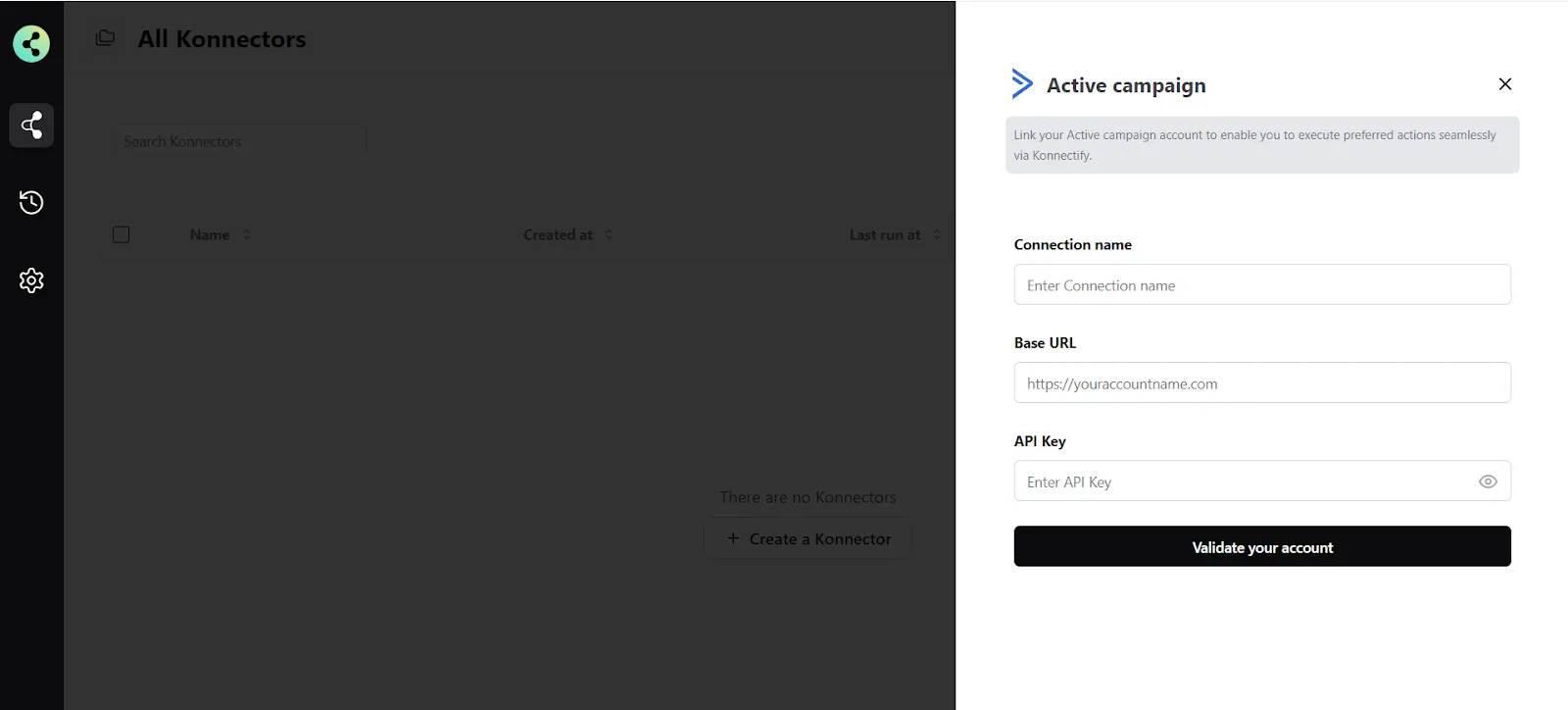Click the Validate your account button
The height and width of the screenshot is (710, 1568).
pos(1262,546)
